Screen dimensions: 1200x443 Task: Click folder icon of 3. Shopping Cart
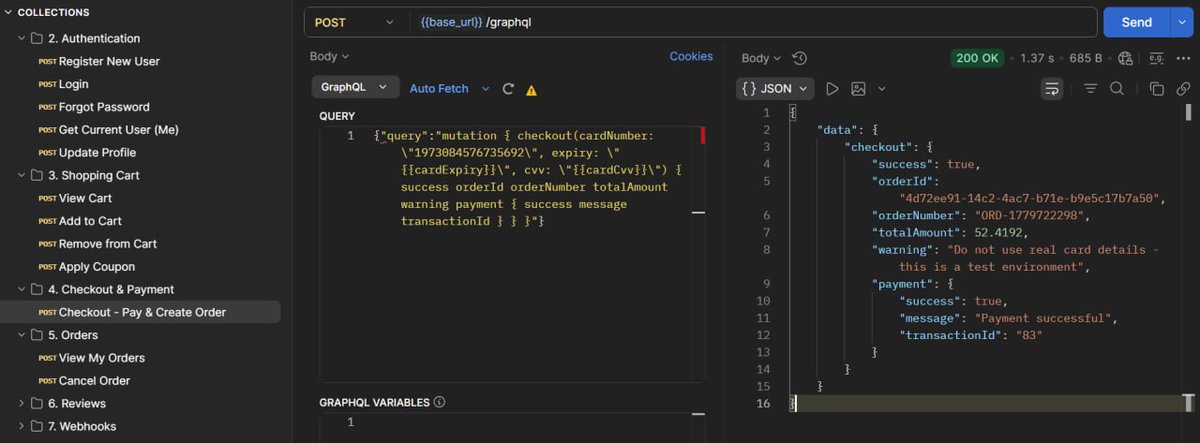click(x=37, y=175)
